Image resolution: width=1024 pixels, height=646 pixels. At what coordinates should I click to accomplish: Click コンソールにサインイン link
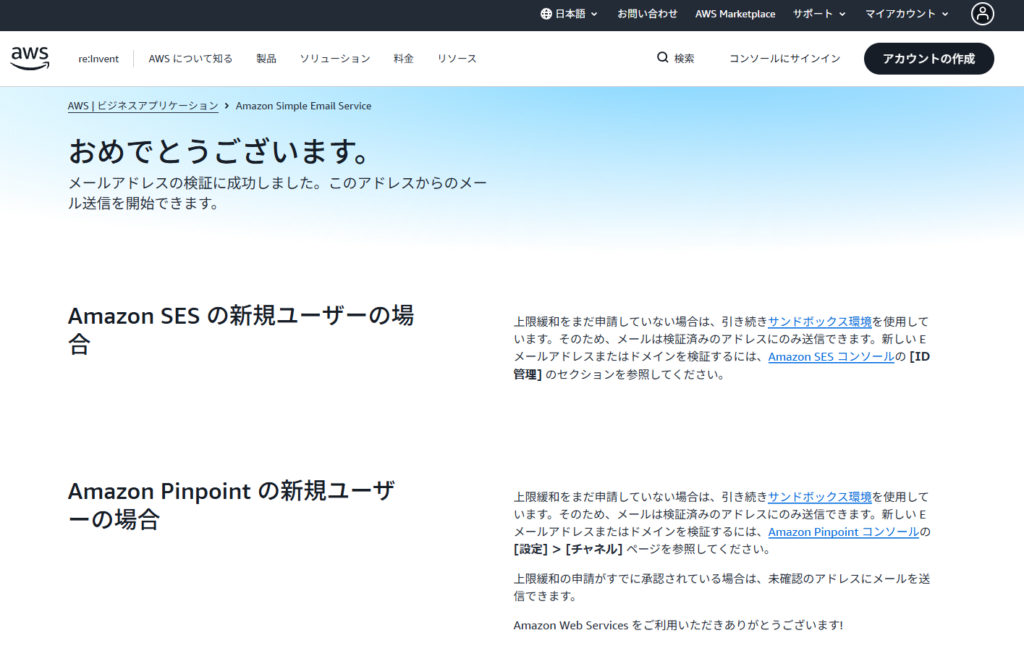coord(784,59)
